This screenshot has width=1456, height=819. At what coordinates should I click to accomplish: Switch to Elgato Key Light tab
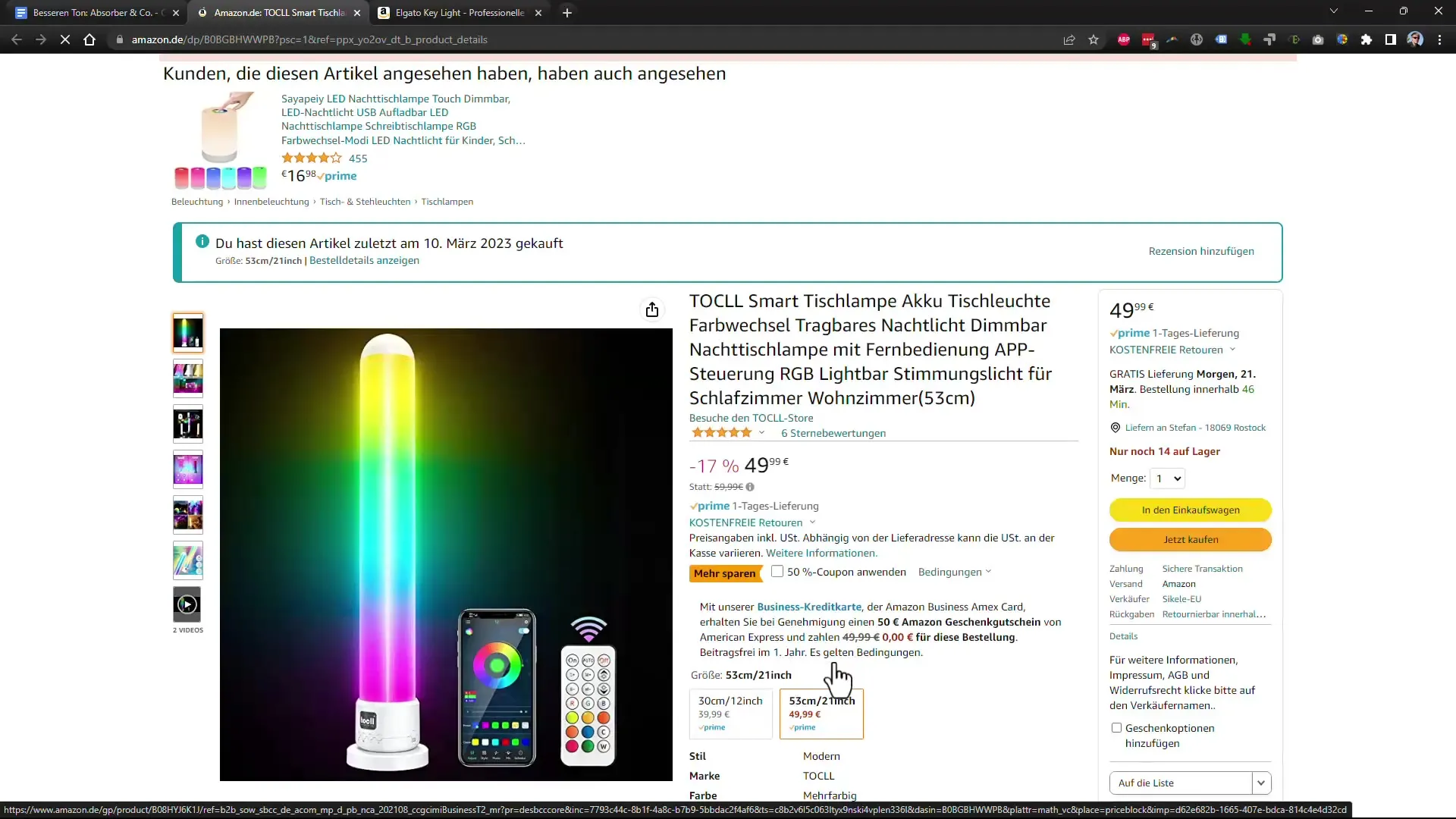click(x=460, y=12)
